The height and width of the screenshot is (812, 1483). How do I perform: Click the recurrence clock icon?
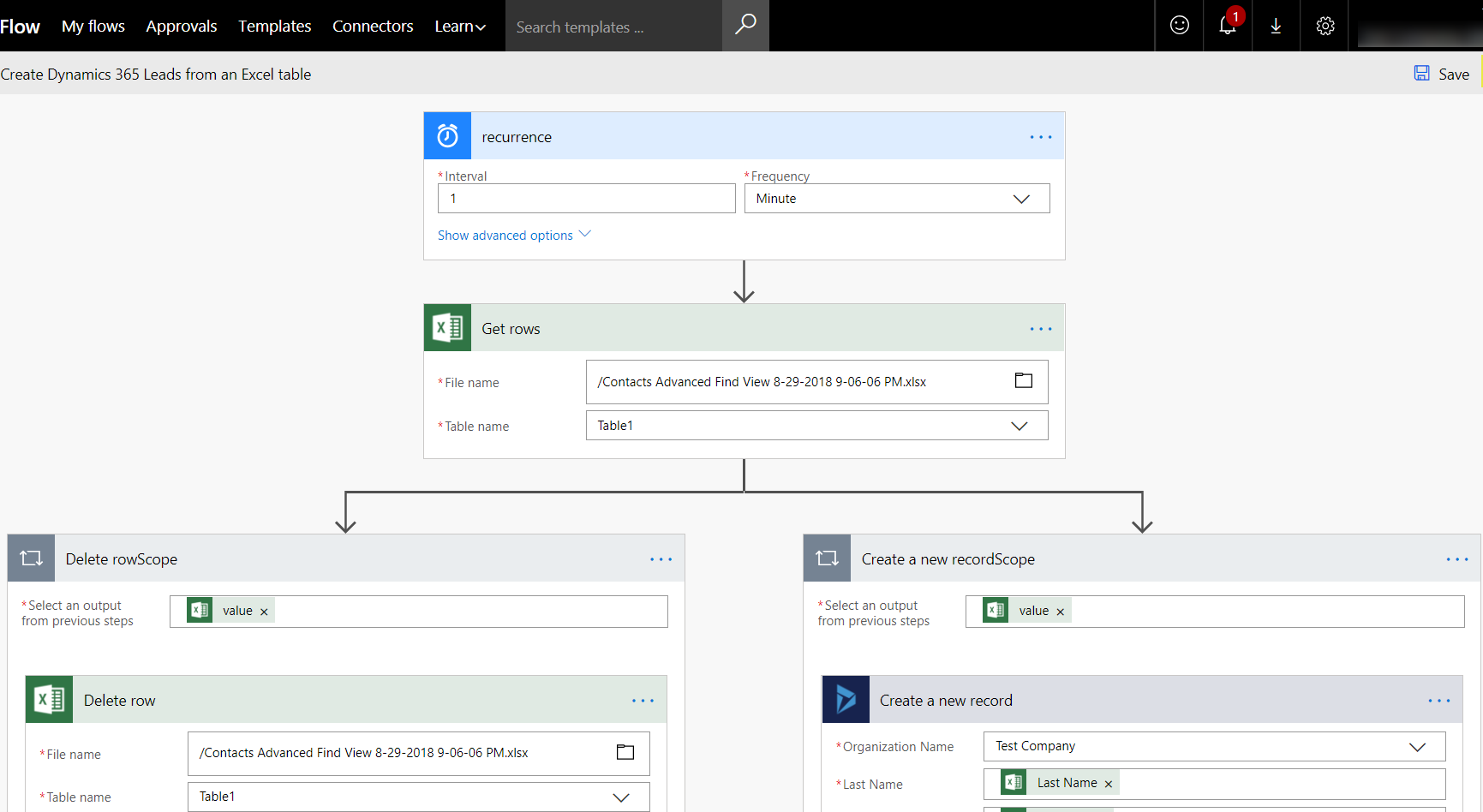point(447,135)
